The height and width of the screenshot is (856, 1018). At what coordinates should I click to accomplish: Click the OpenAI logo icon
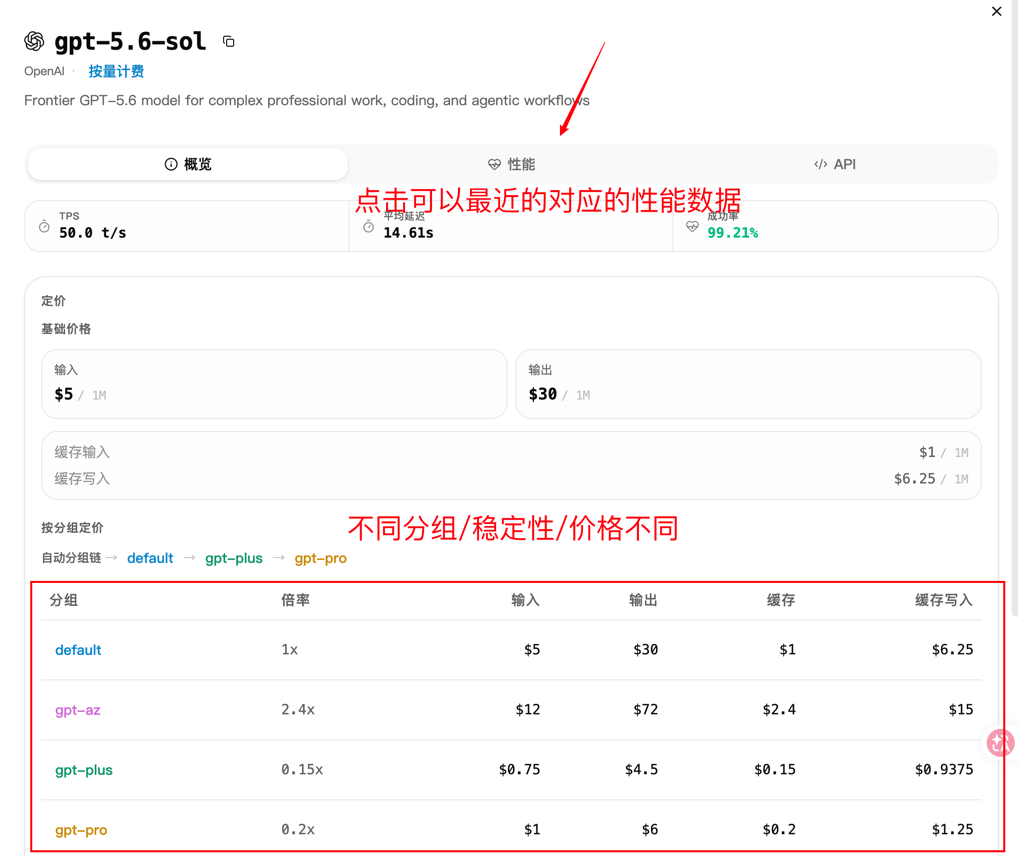pyautogui.click(x=34, y=42)
